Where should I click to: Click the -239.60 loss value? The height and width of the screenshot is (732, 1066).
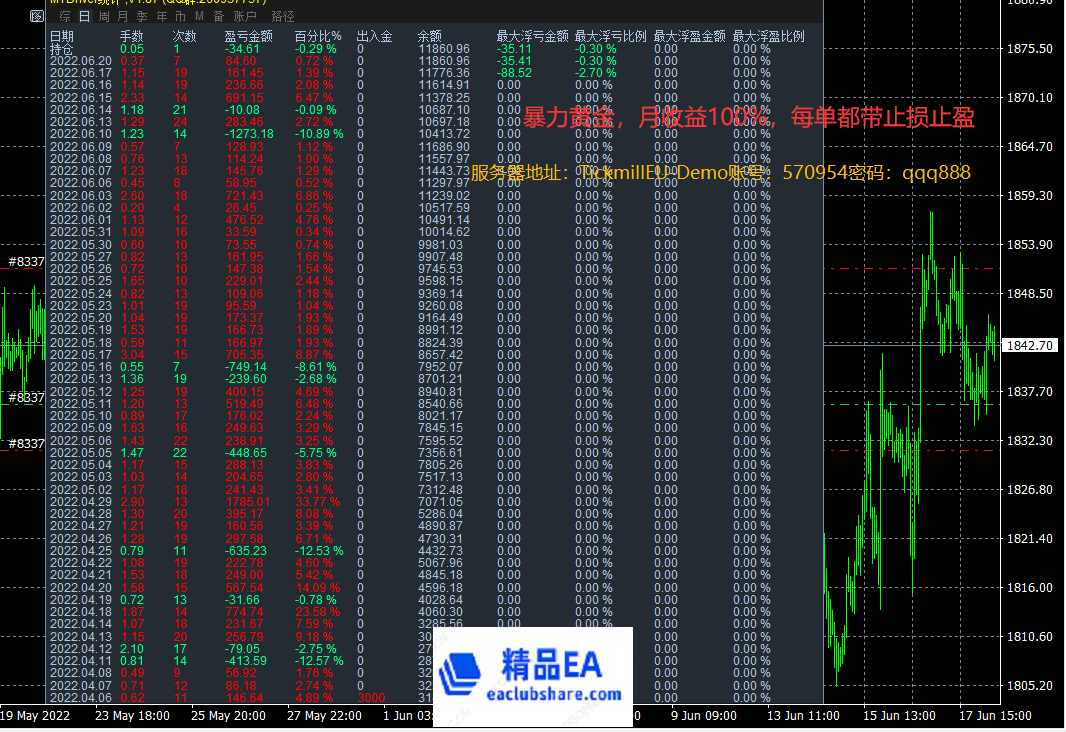point(246,379)
